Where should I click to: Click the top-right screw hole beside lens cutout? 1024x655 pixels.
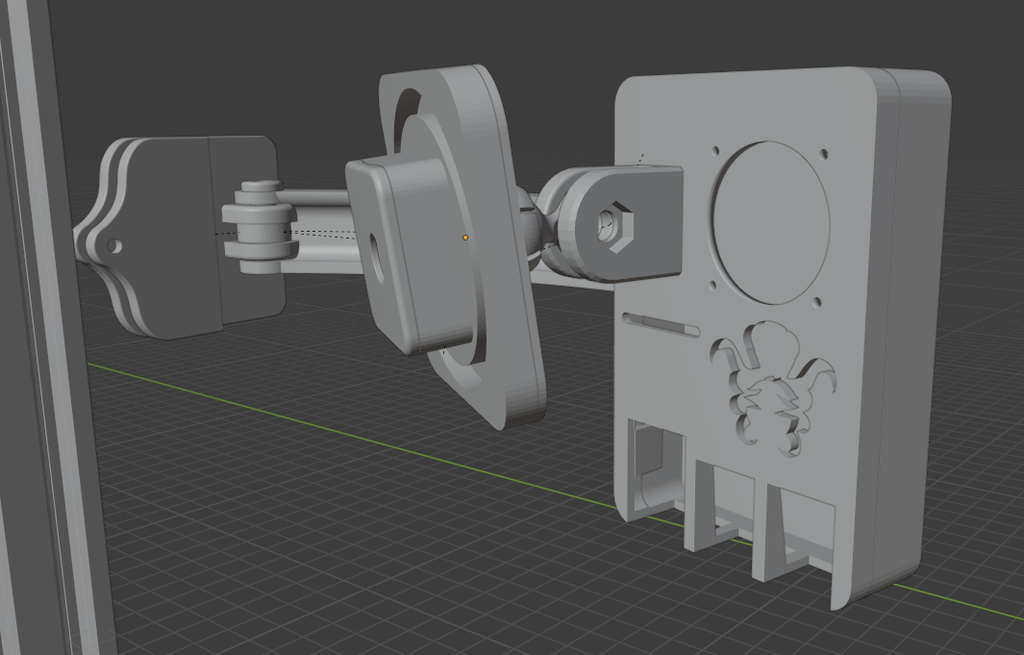823,154
